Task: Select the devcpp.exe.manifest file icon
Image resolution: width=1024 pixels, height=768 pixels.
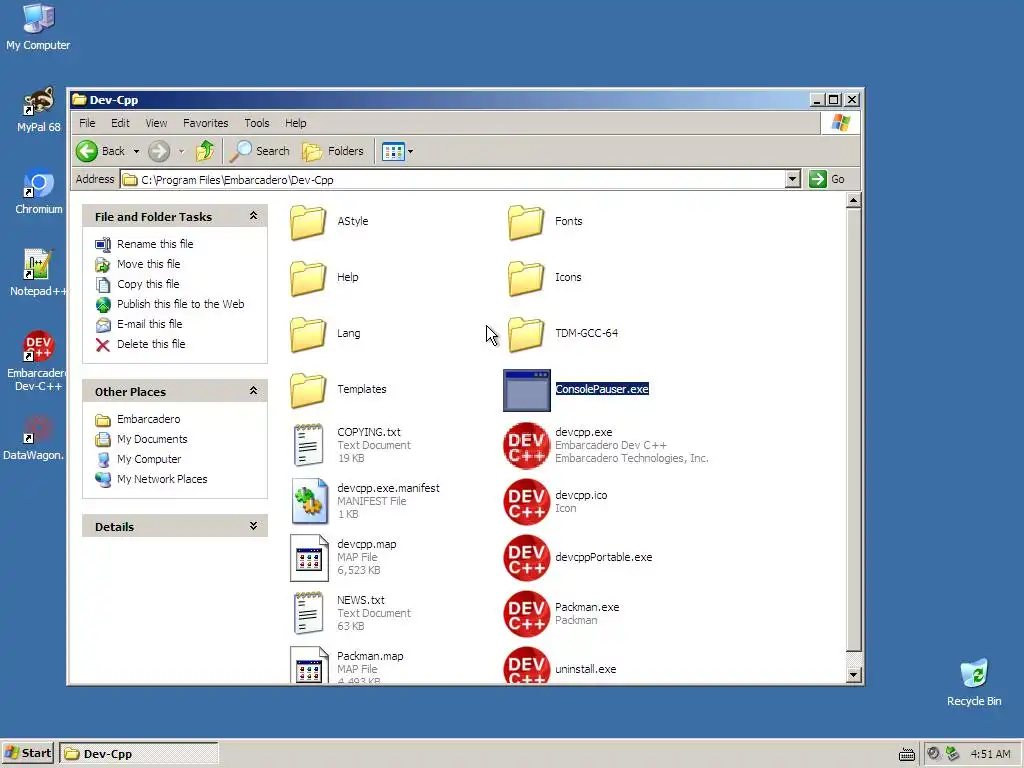Action: 309,501
